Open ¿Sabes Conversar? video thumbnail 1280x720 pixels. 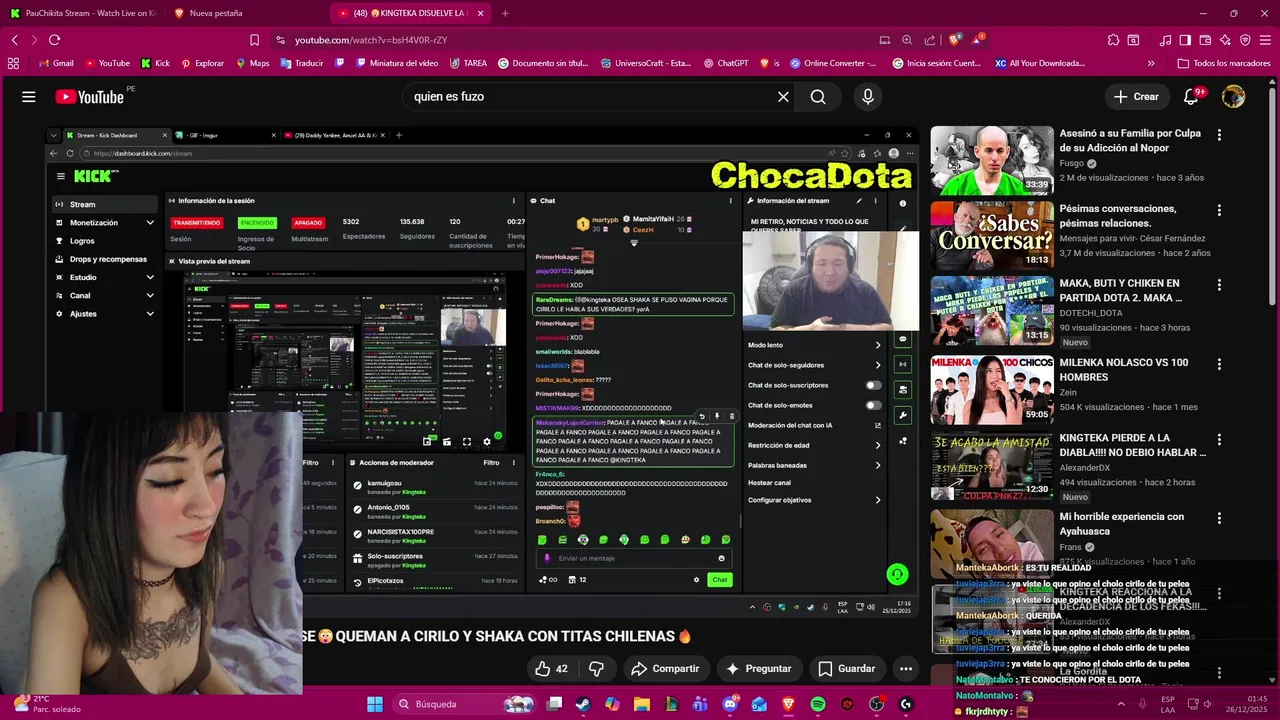tap(992, 236)
